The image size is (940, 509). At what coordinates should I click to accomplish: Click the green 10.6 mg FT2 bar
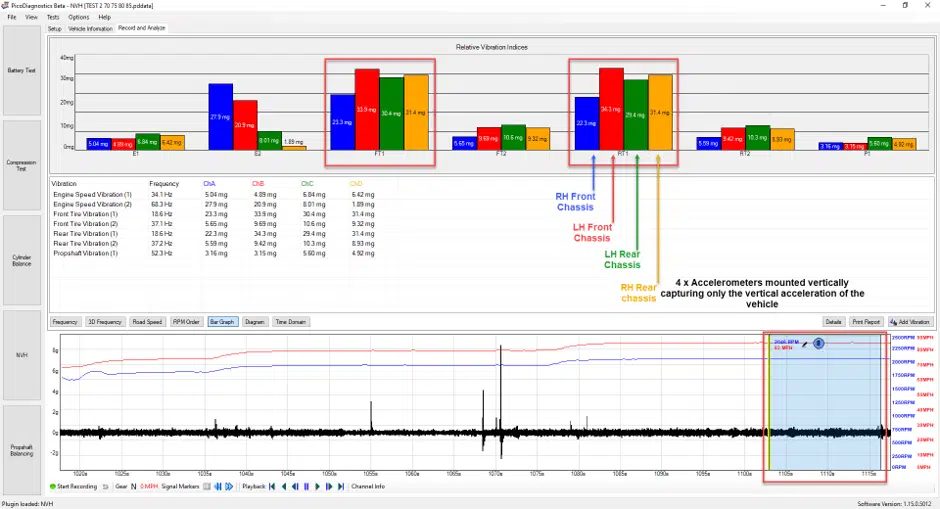(x=513, y=137)
